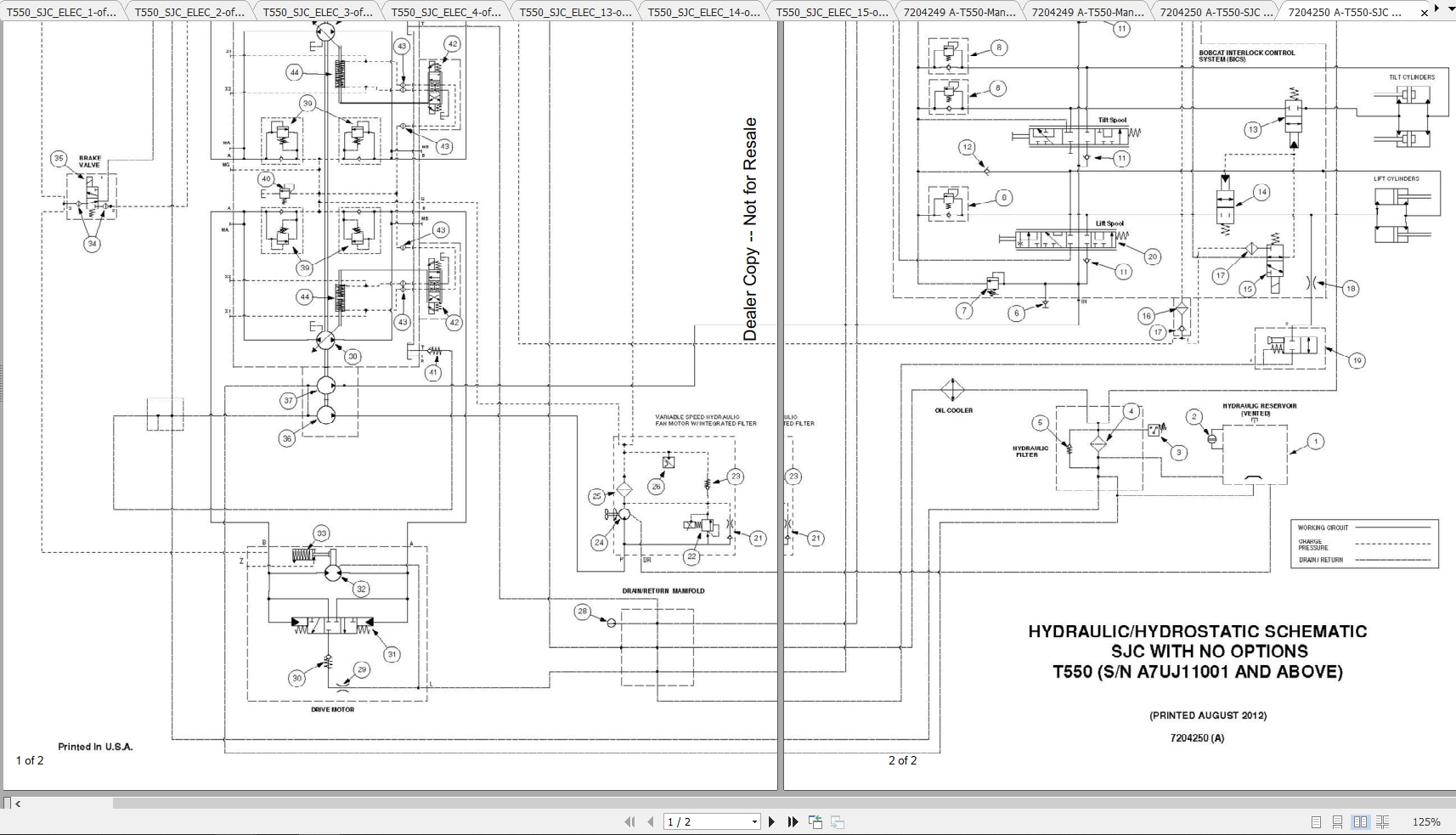Click the HYDRAULIC FILTER label

point(1030,451)
